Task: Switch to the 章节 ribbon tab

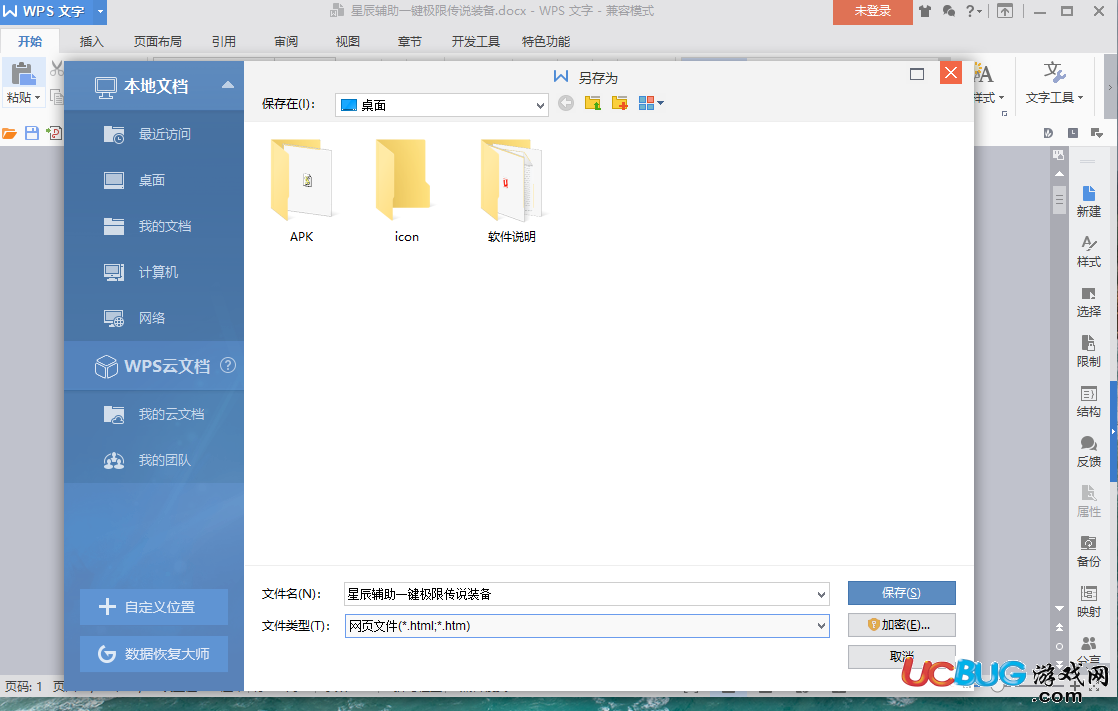Action: pos(409,41)
